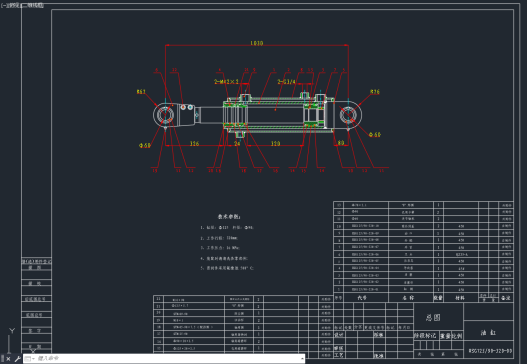Expand command history arrow at command line end

(x=302, y=359)
